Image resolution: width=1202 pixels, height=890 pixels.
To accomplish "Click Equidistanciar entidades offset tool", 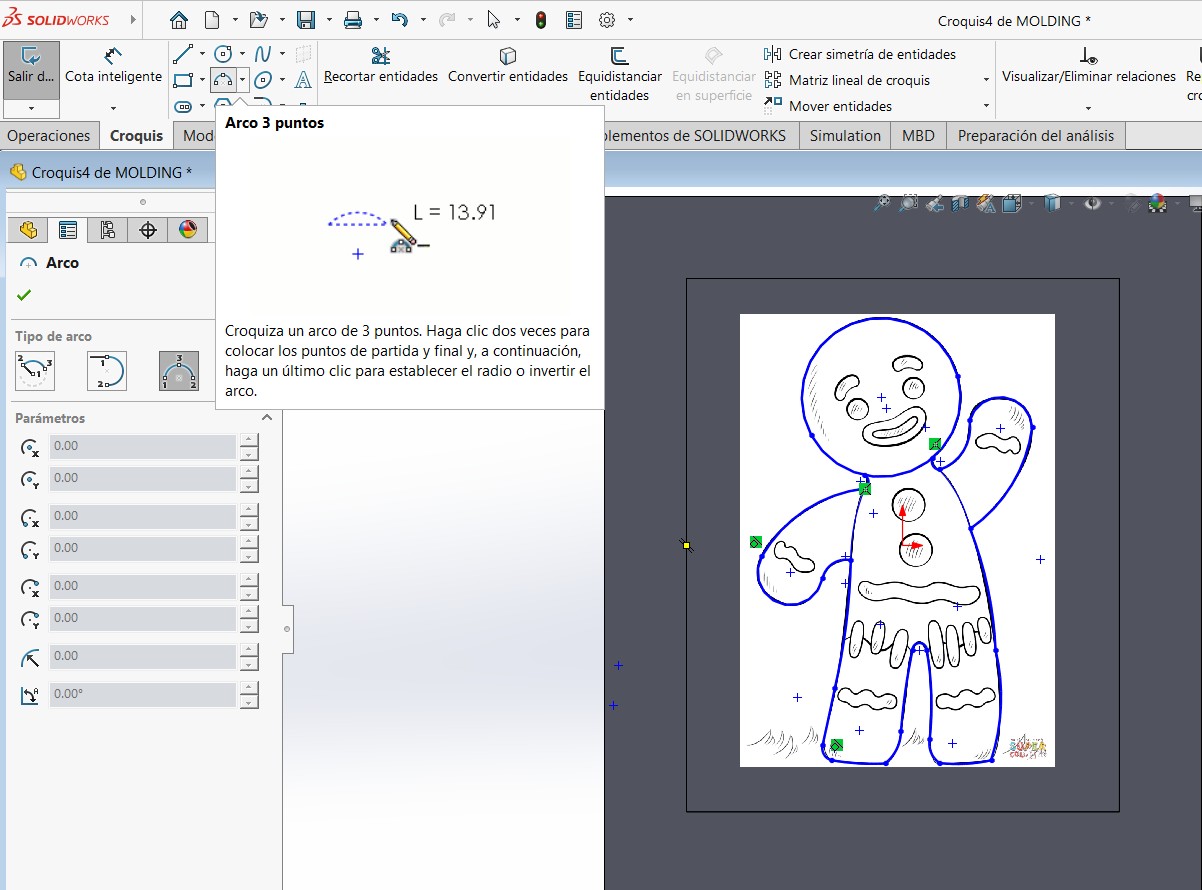I will 620,75.
